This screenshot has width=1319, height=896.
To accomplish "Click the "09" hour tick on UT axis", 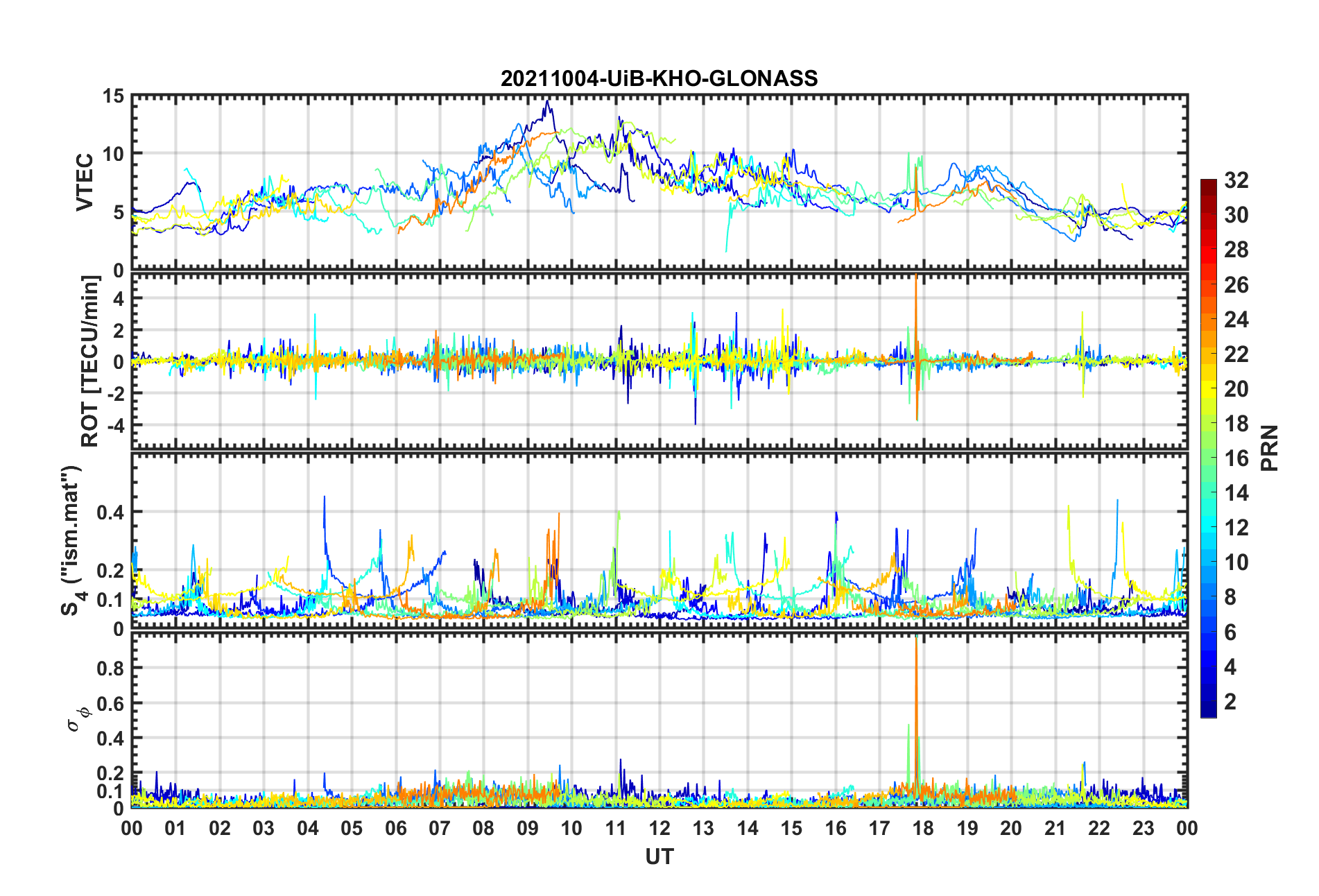I will 527,828.
